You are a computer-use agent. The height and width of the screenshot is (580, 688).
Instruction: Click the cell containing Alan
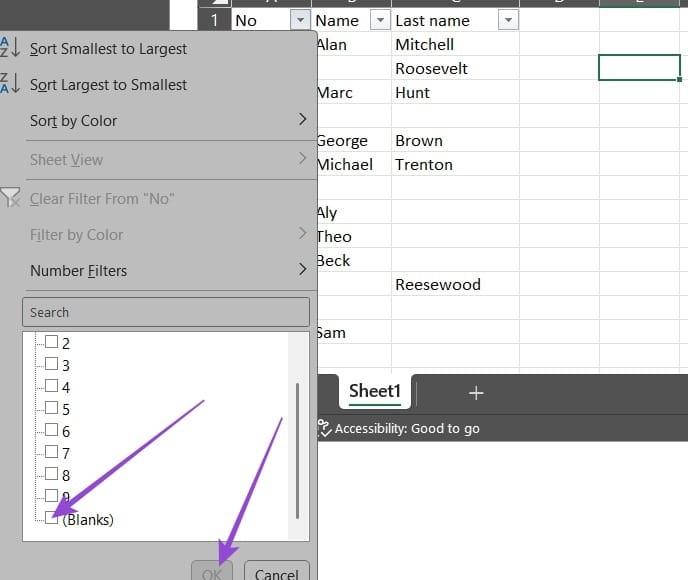(354, 44)
